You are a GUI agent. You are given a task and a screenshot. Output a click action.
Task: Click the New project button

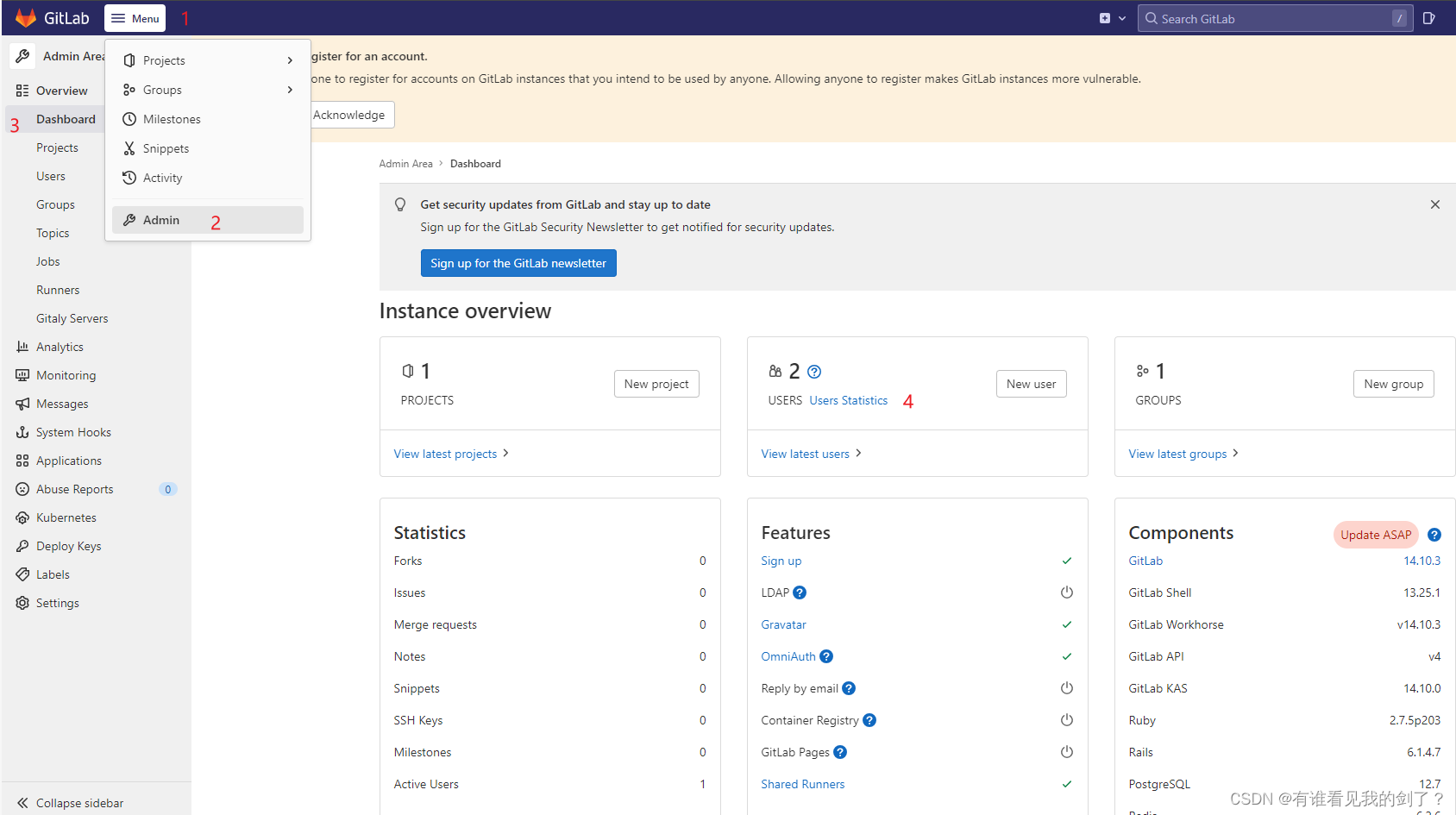click(656, 384)
